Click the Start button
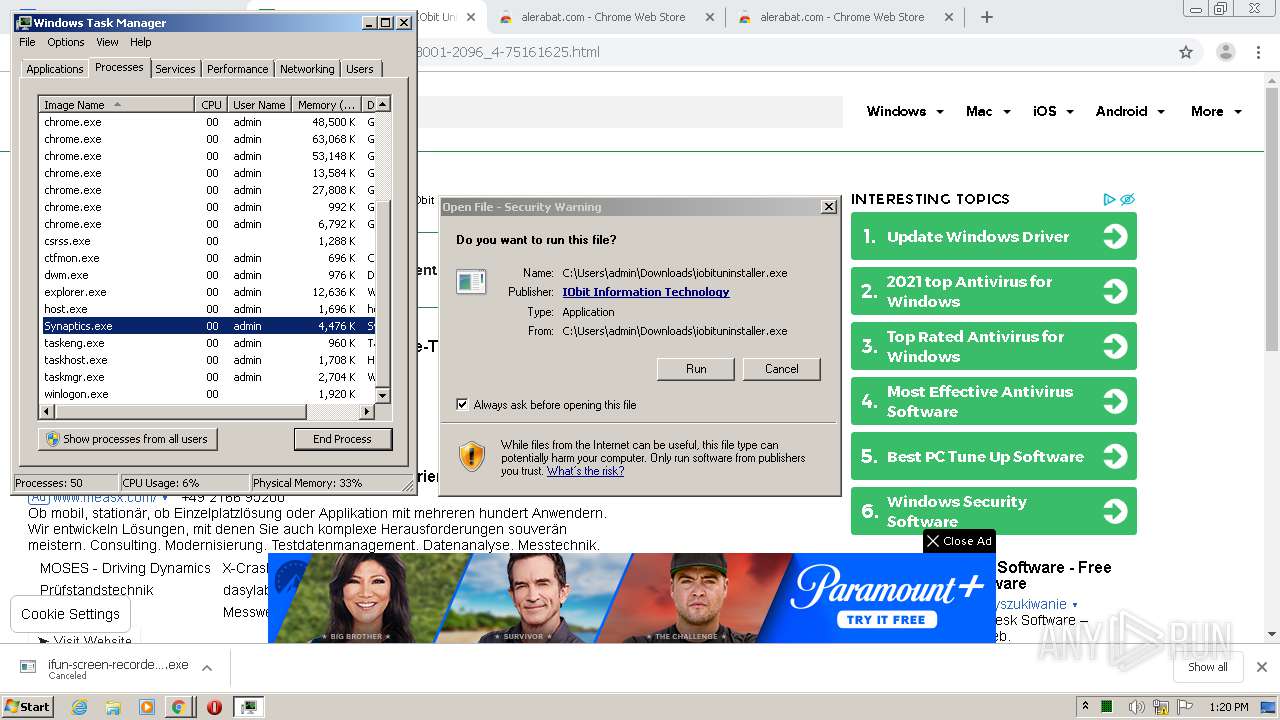Viewport: 1280px width, 720px height. pos(27,707)
